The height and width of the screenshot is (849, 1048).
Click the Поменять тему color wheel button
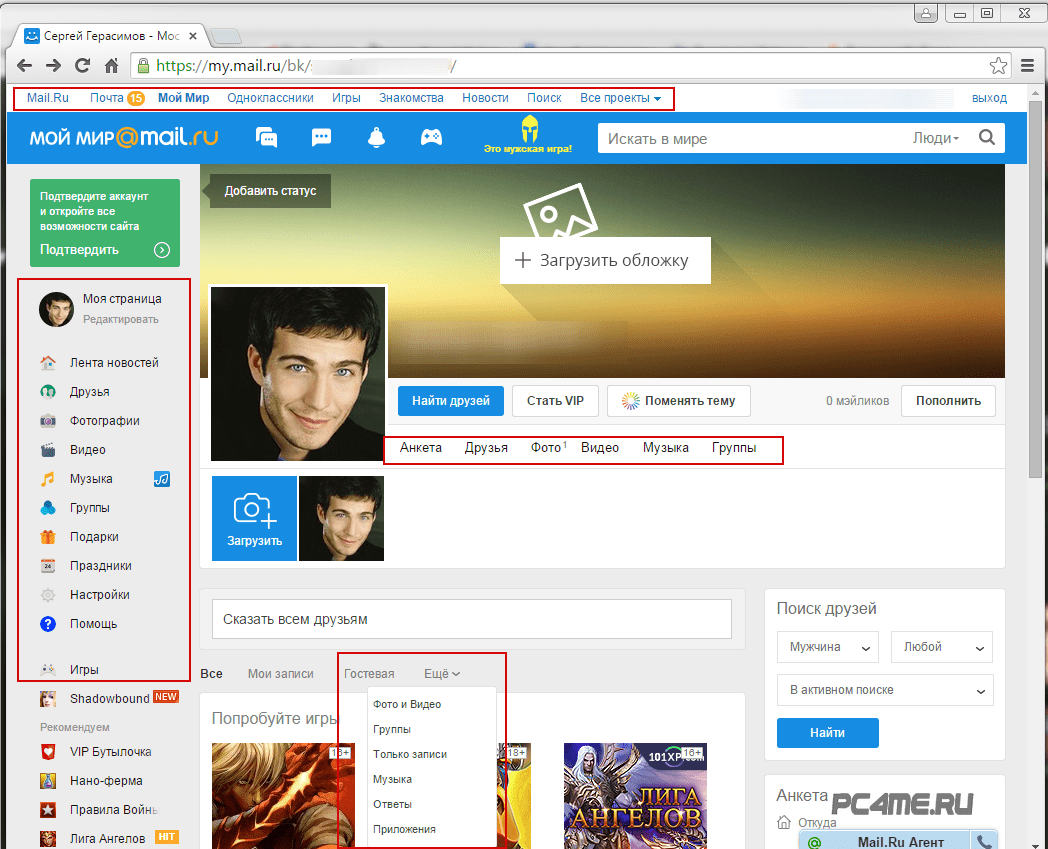[x=678, y=401]
